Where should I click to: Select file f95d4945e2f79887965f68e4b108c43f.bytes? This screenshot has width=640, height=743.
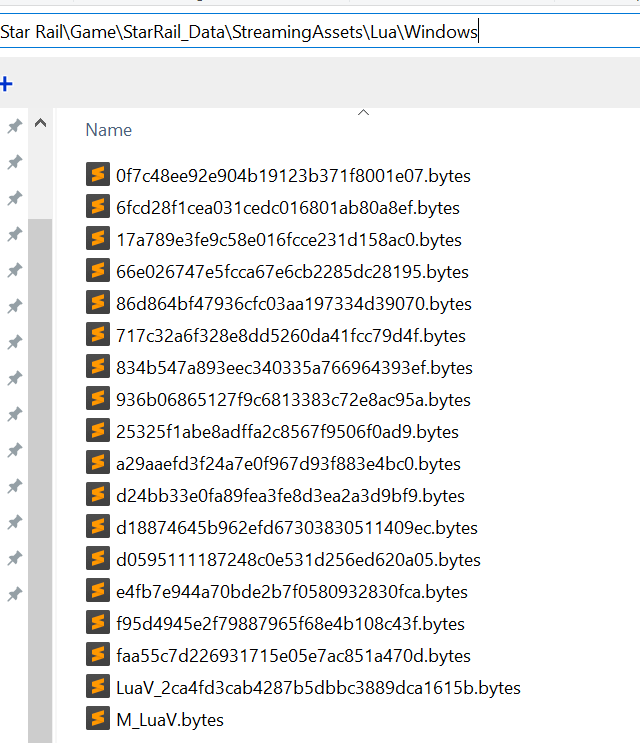tap(290, 624)
